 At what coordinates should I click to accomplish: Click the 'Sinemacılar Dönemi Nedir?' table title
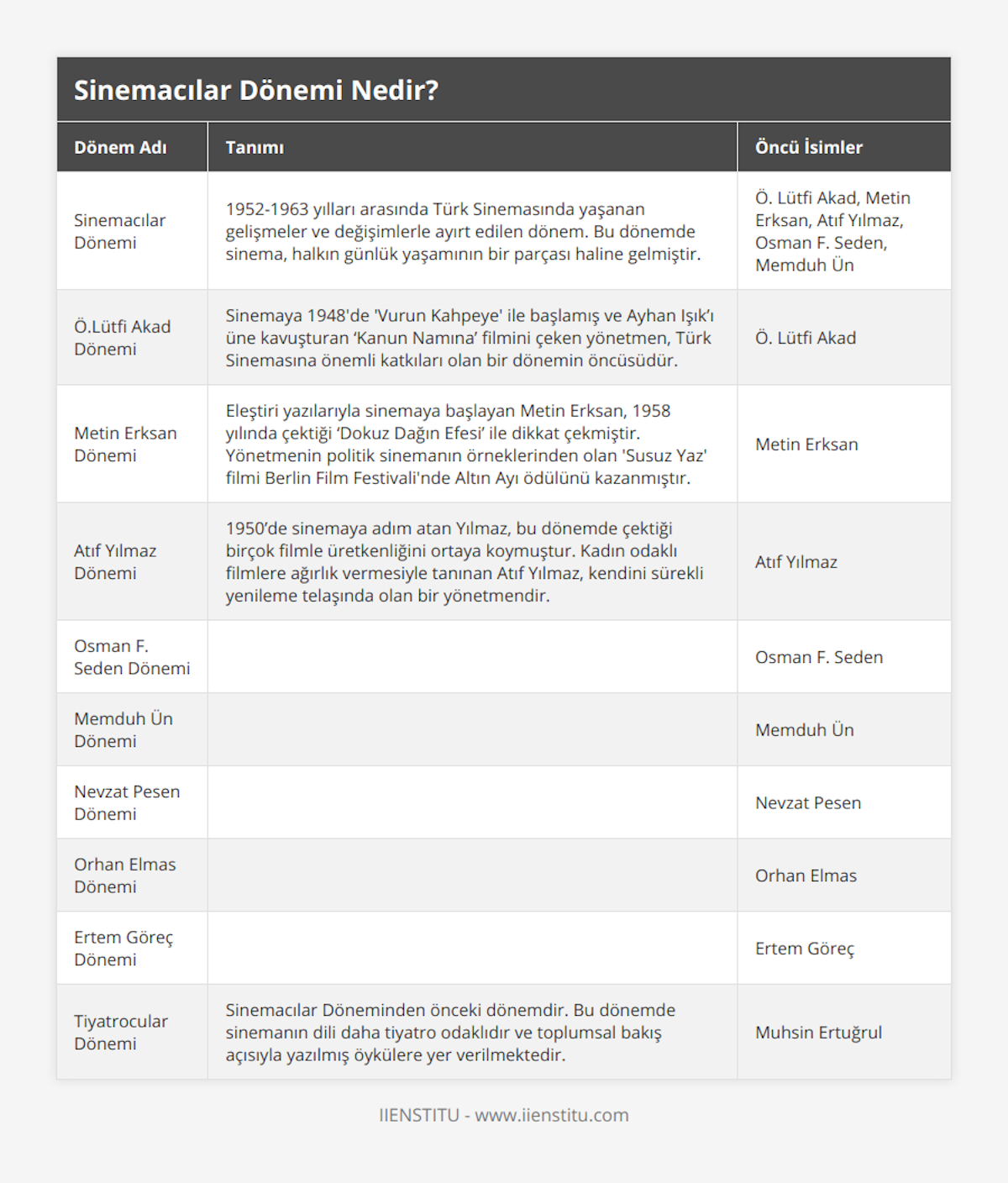[256, 90]
